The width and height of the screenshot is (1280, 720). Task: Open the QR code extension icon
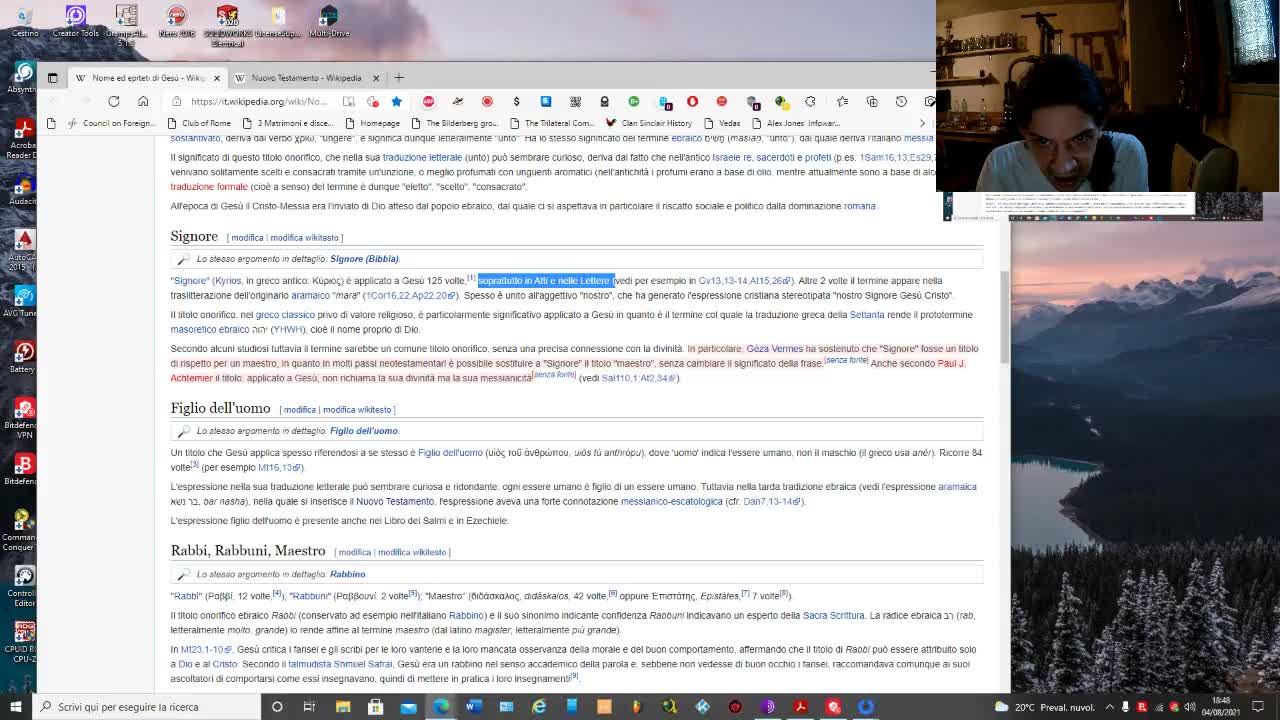[575, 101]
